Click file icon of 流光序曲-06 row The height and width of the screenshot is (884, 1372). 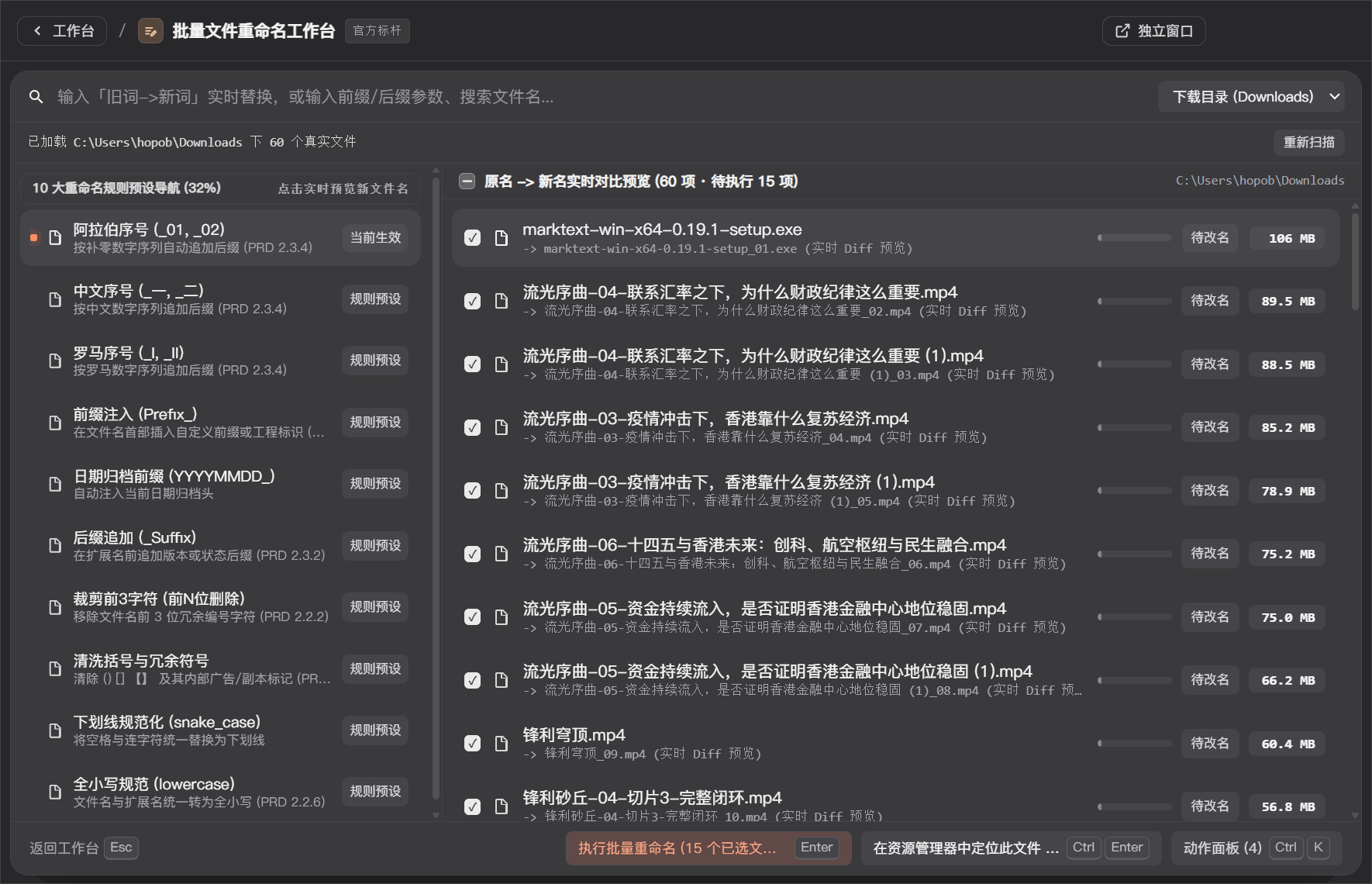click(x=502, y=554)
